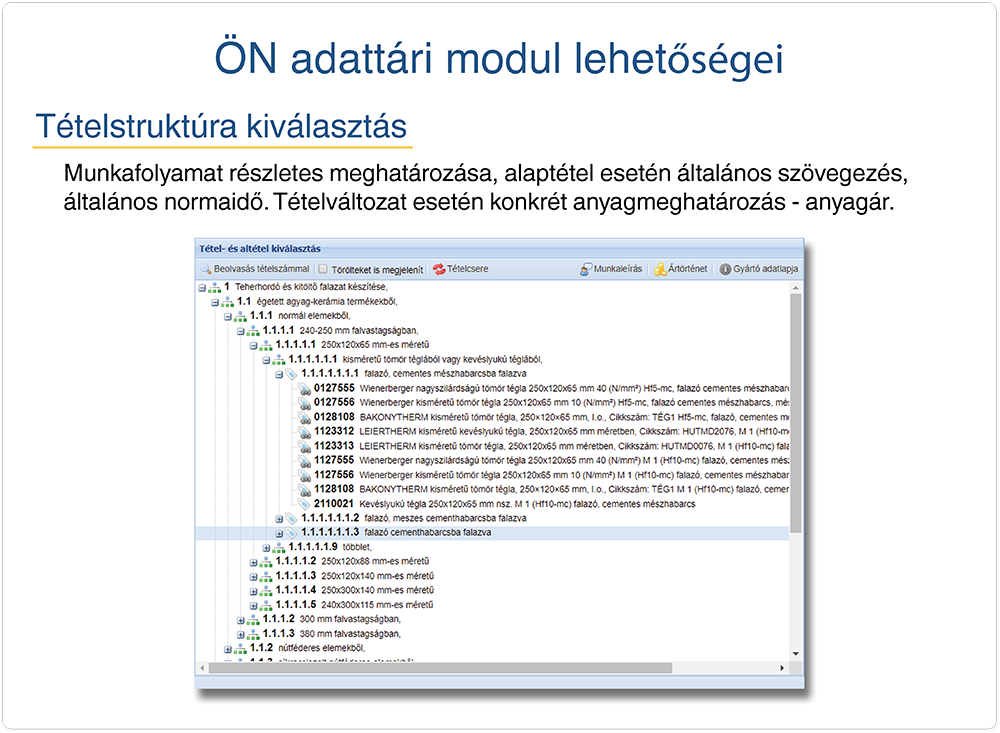Expand node 1.1.2 nútféderes elemekből

228,649
